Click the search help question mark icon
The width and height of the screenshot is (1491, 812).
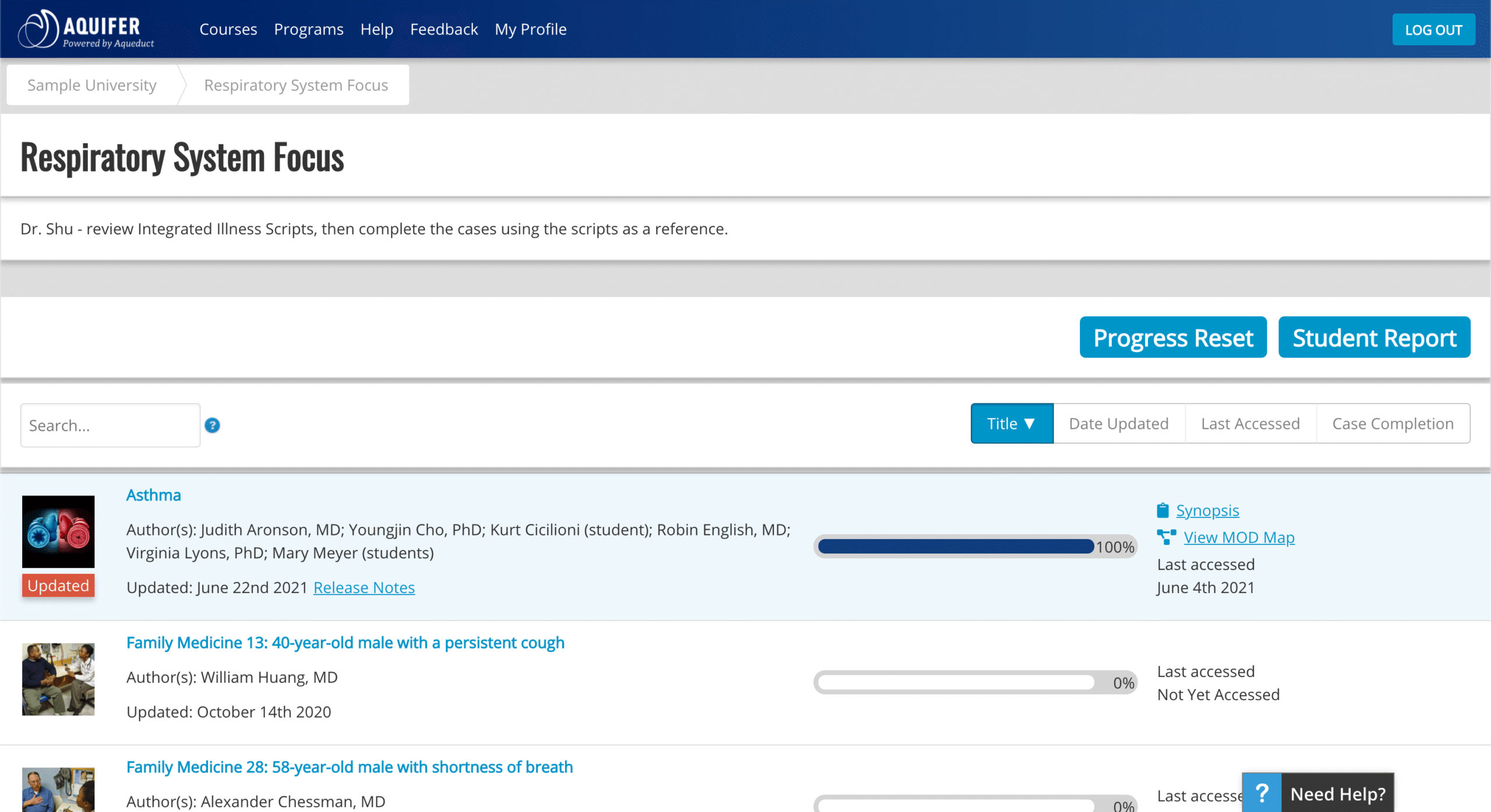point(212,425)
